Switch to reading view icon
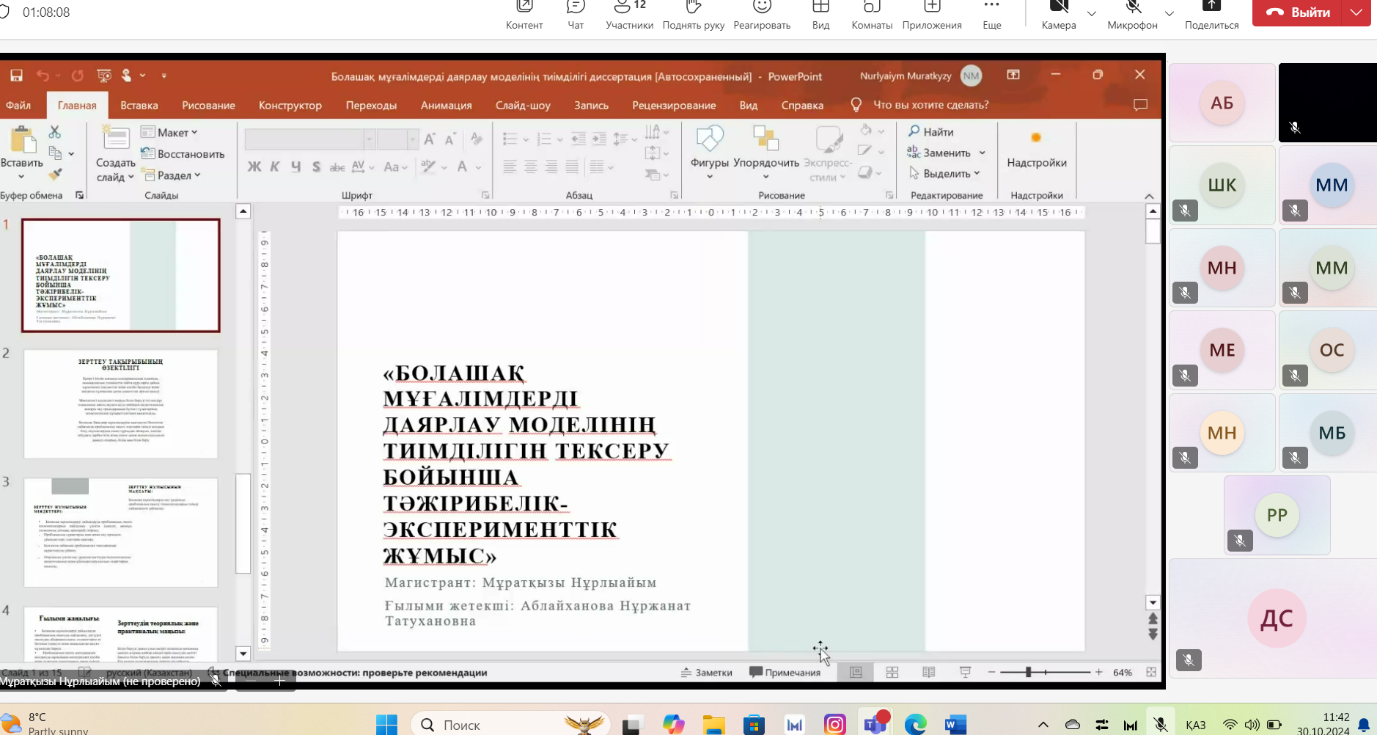 929,673
